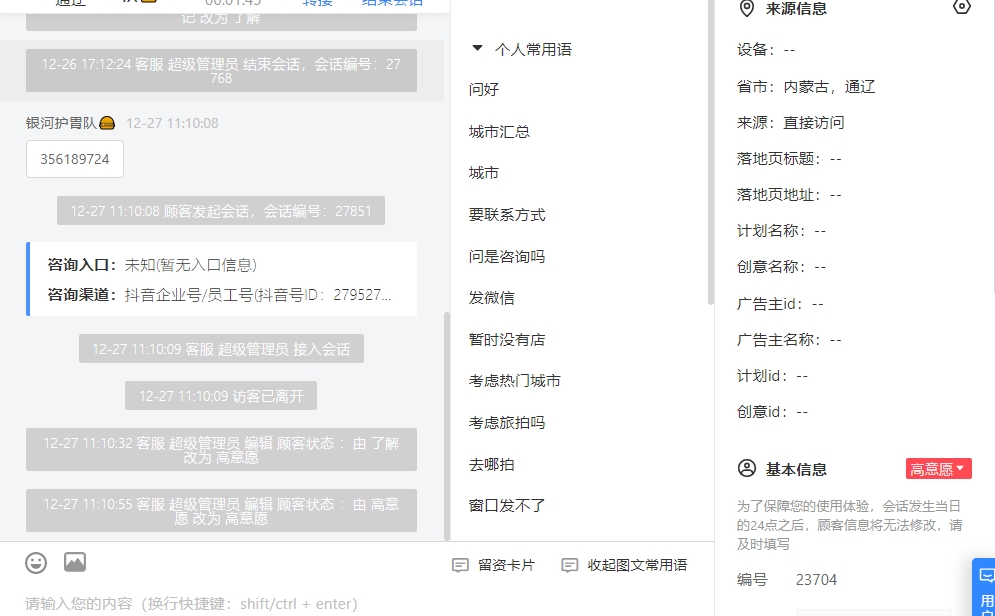
Task: Click the 咨询渠道 抖音企业号 line
Action: coord(220,295)
